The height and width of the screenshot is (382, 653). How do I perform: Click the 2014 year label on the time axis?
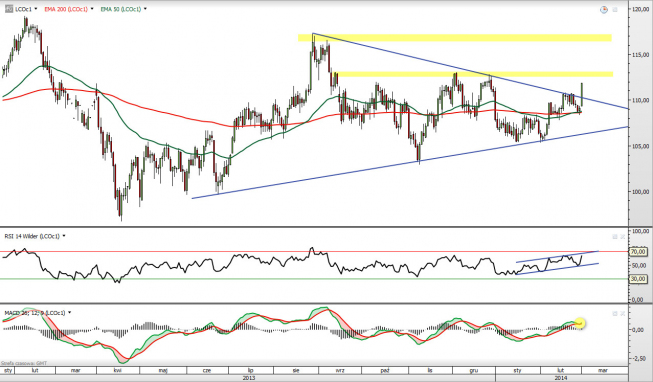coord(561,378)
